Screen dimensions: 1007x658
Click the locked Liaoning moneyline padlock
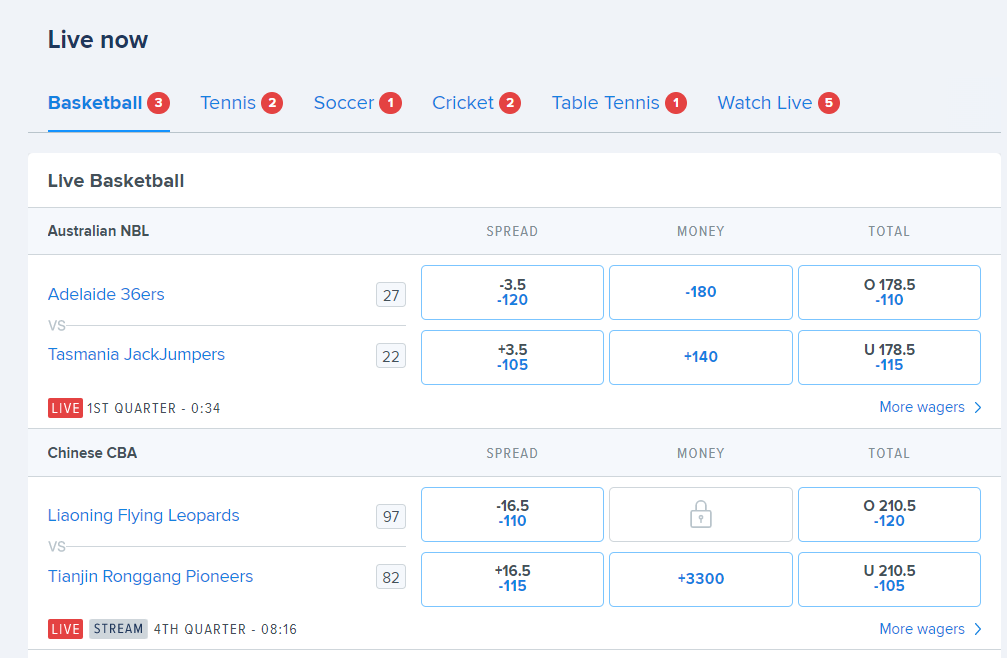701,514
